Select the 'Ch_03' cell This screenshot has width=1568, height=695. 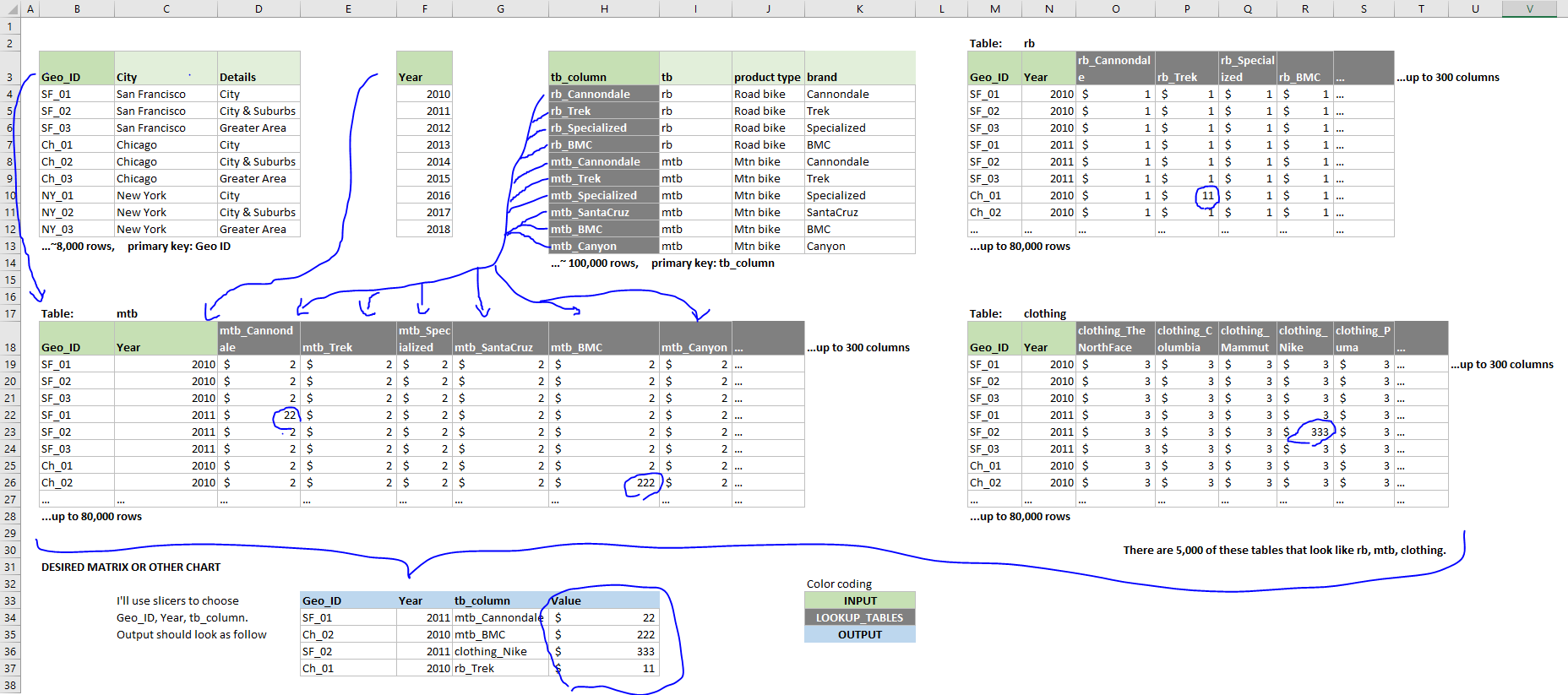pyautogui.click(x=77, y=178)
